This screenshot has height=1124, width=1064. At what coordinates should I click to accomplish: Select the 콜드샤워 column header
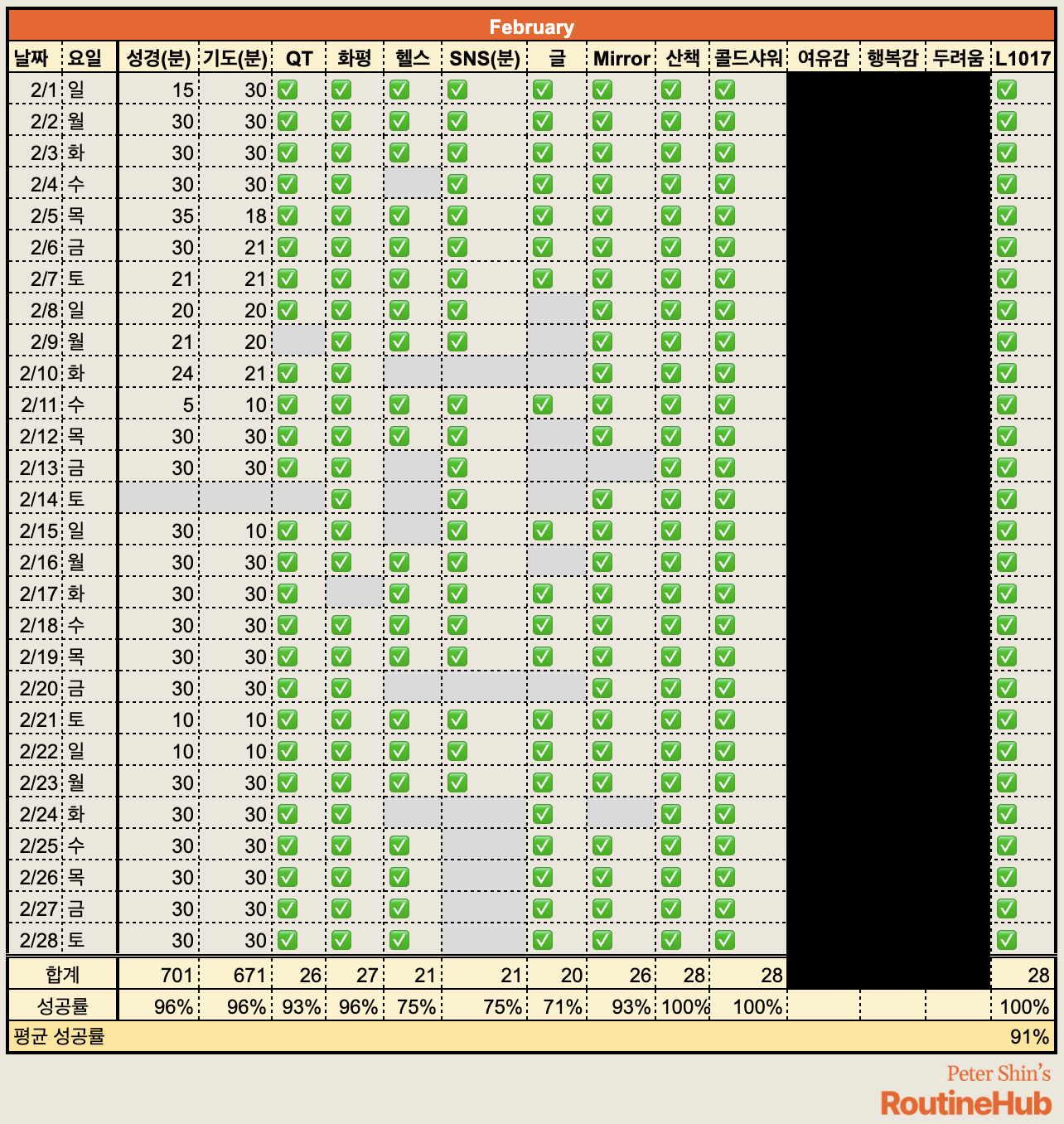(748, 58)
